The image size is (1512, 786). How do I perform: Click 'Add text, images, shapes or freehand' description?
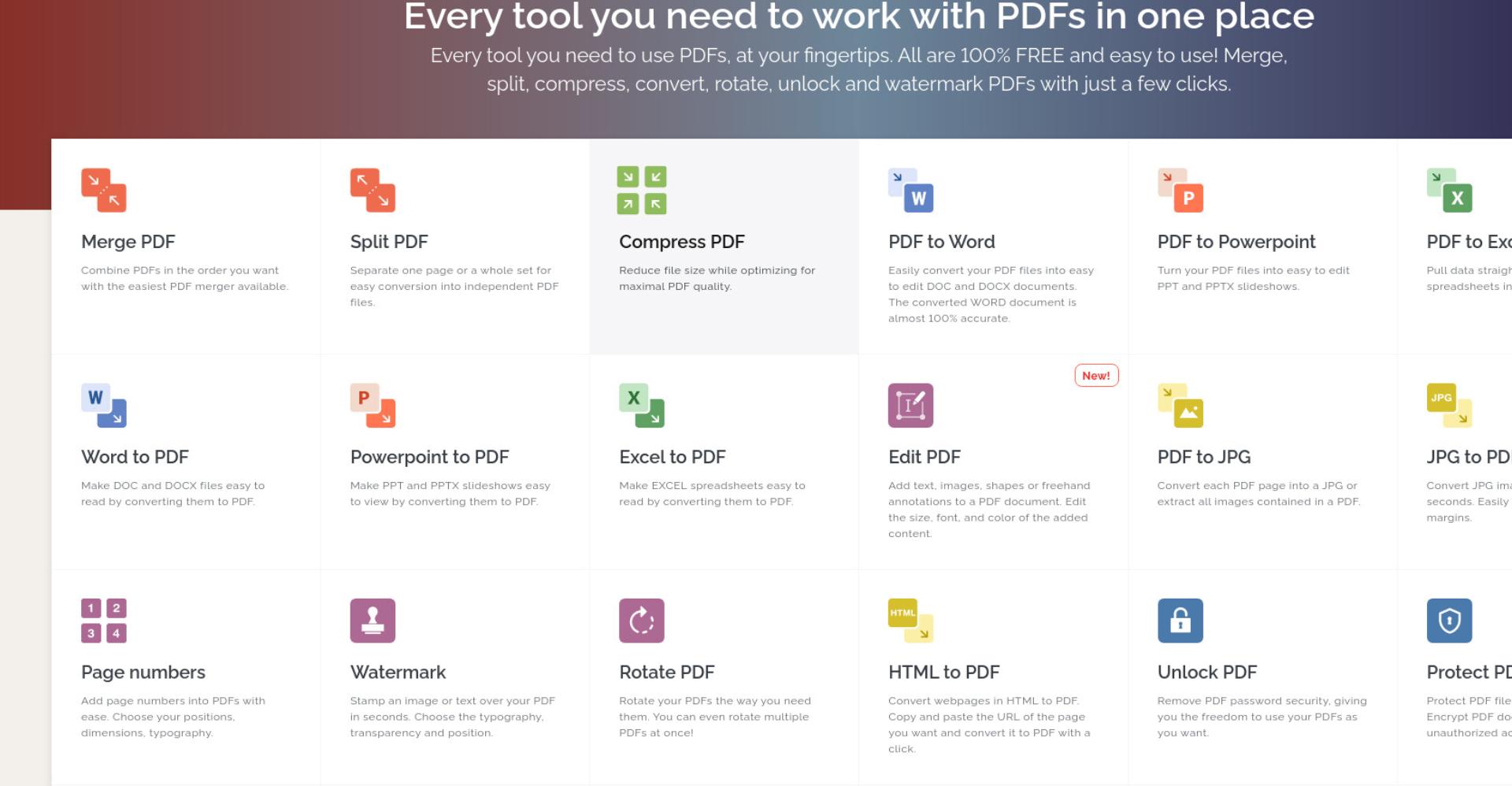[989, 509]
